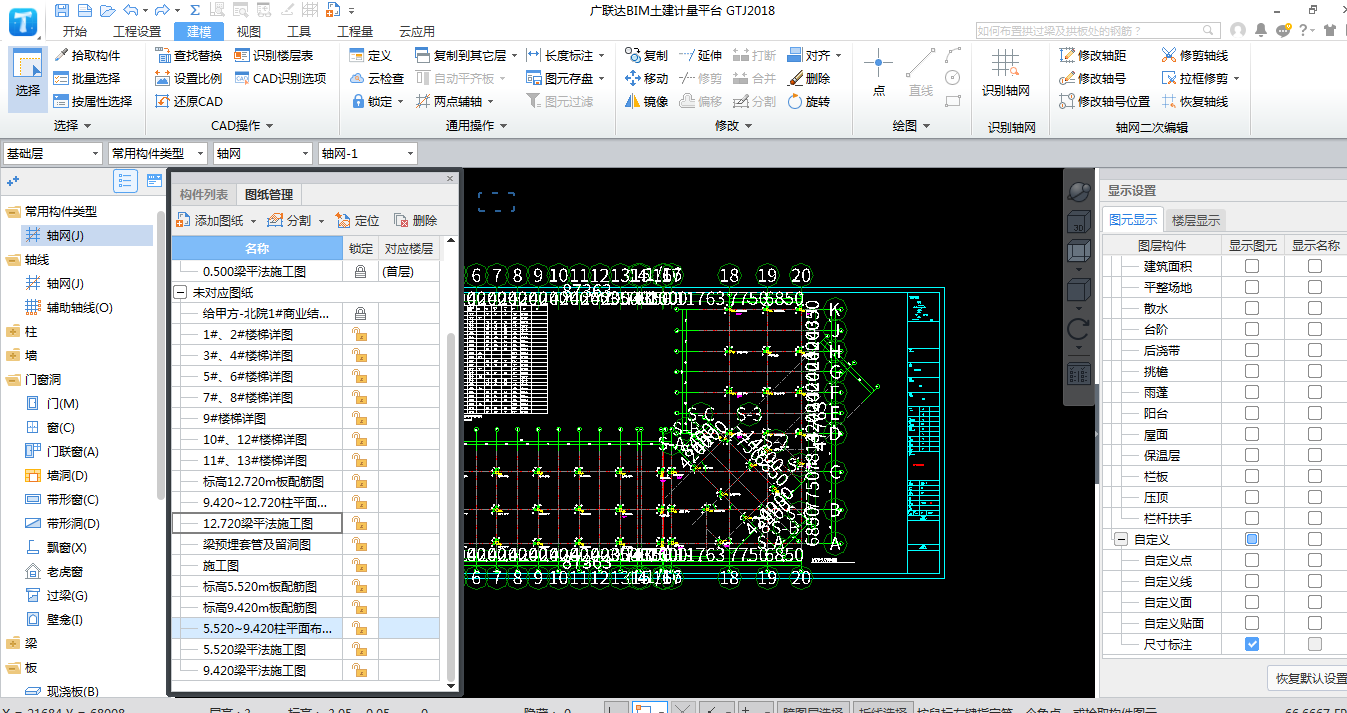
Task: Open the 开始 ribbon tab
Action: 74,32
